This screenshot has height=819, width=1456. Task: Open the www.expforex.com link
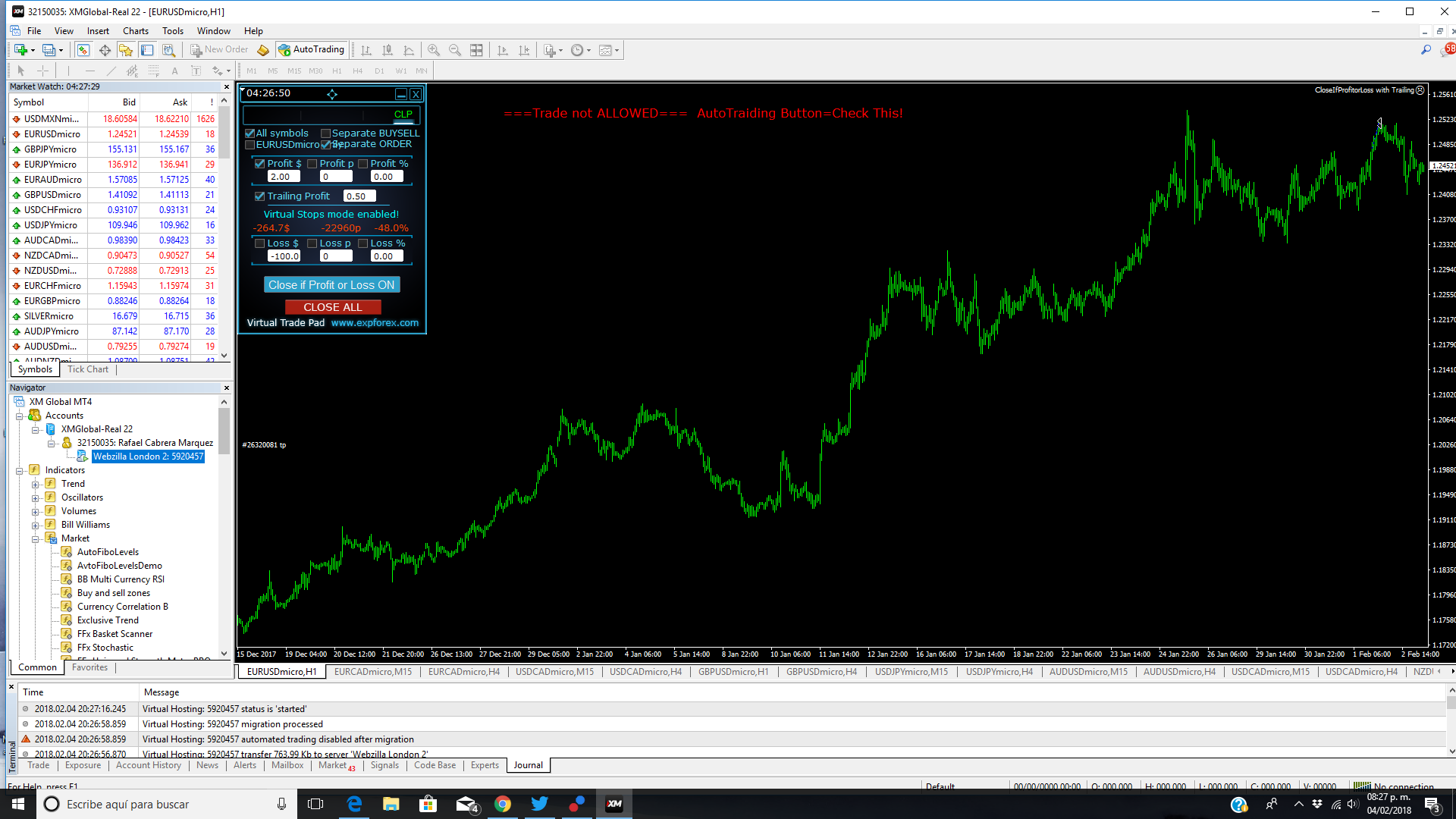click(x=375, y=323)
